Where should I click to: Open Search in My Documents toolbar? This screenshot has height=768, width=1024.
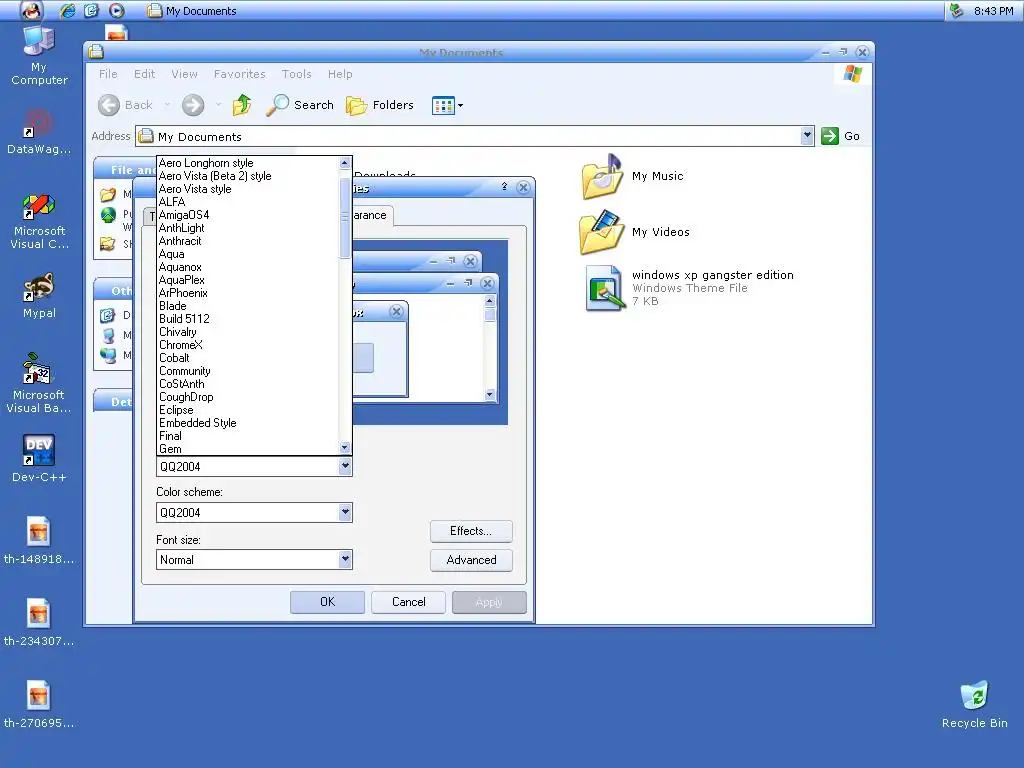[300, 105]
